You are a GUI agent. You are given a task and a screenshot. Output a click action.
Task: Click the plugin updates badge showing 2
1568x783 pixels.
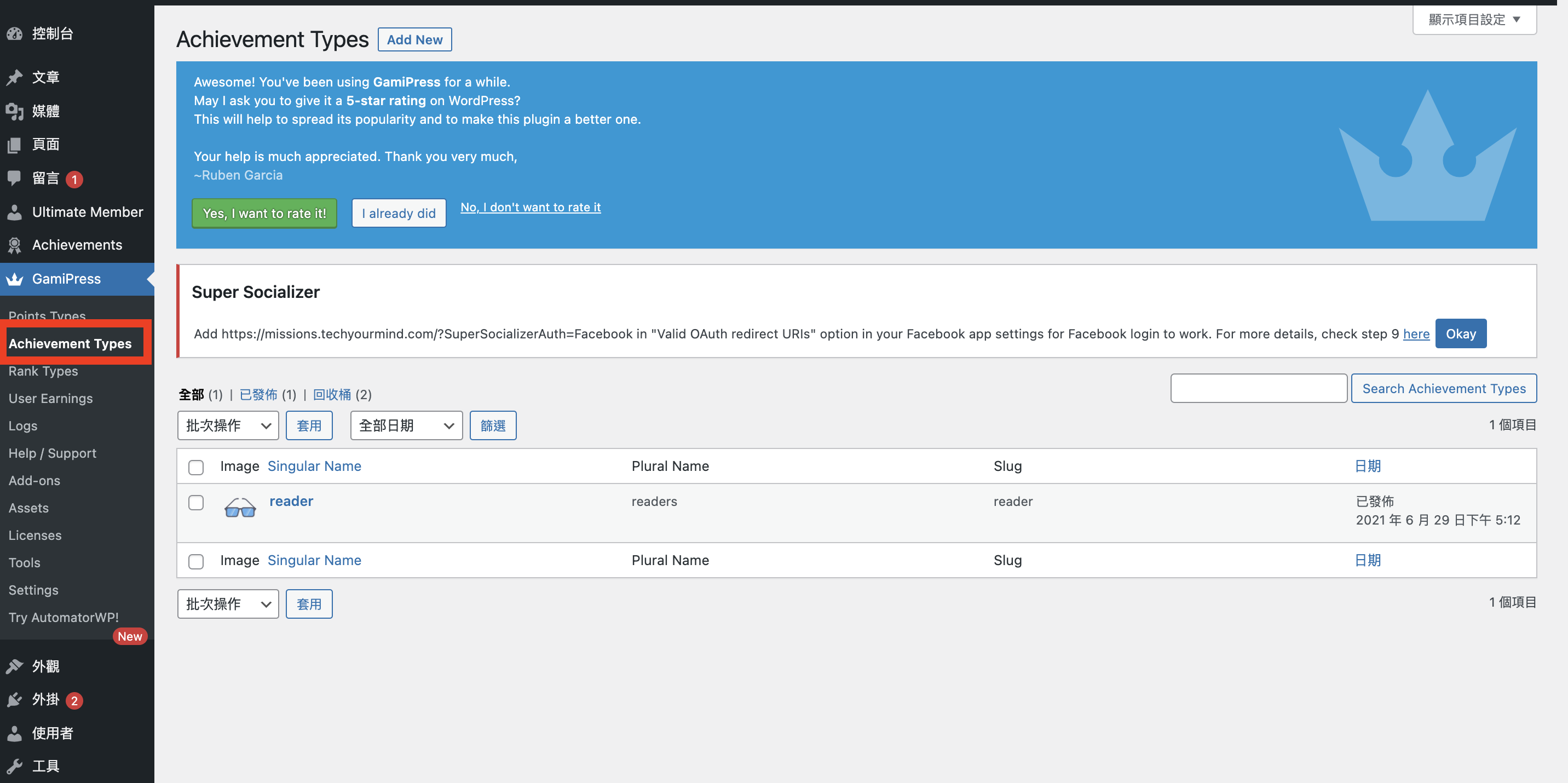[x=74, y=700]
